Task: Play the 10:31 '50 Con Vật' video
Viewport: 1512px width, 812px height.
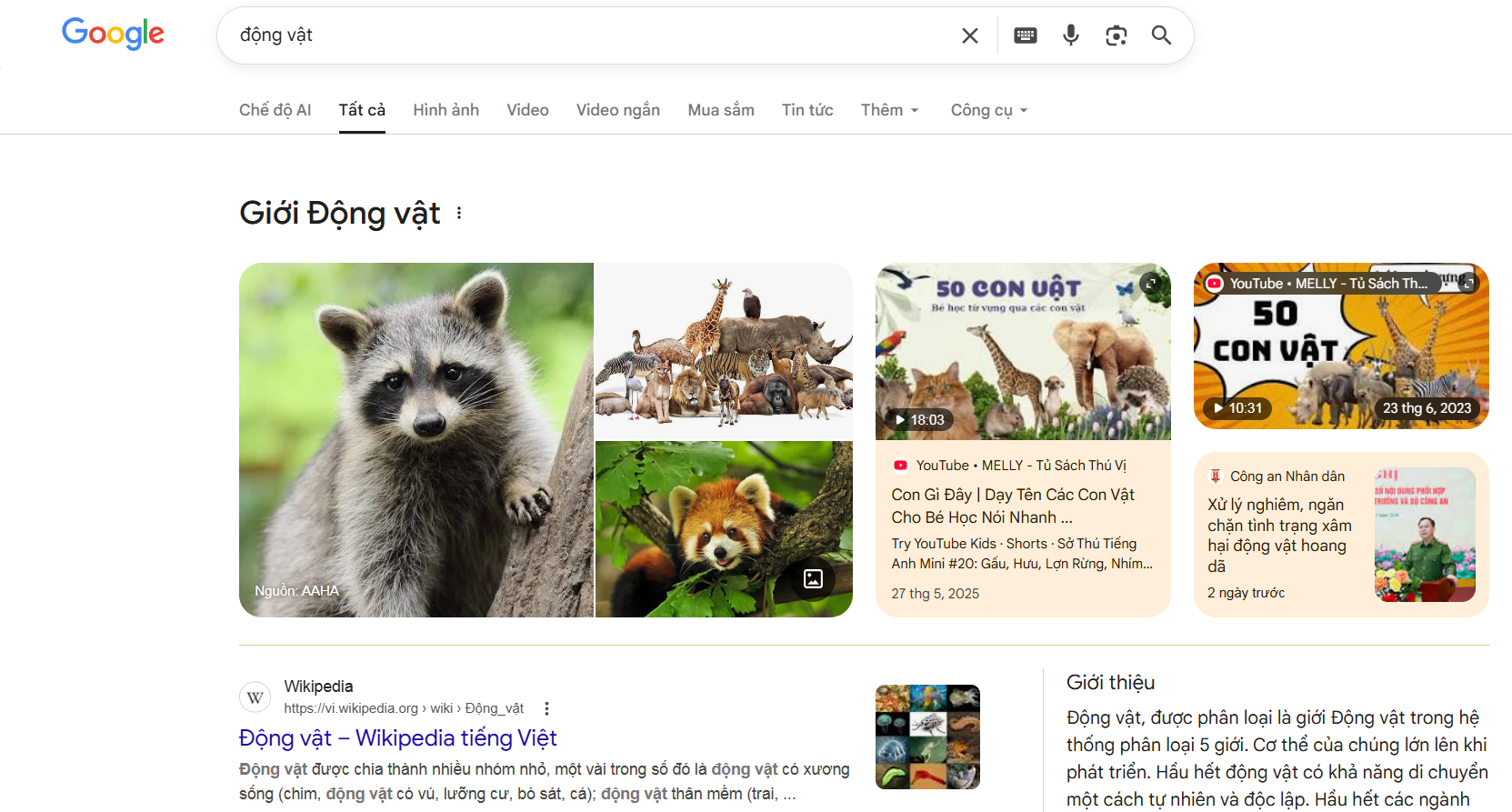Action: click(1341, 346)
